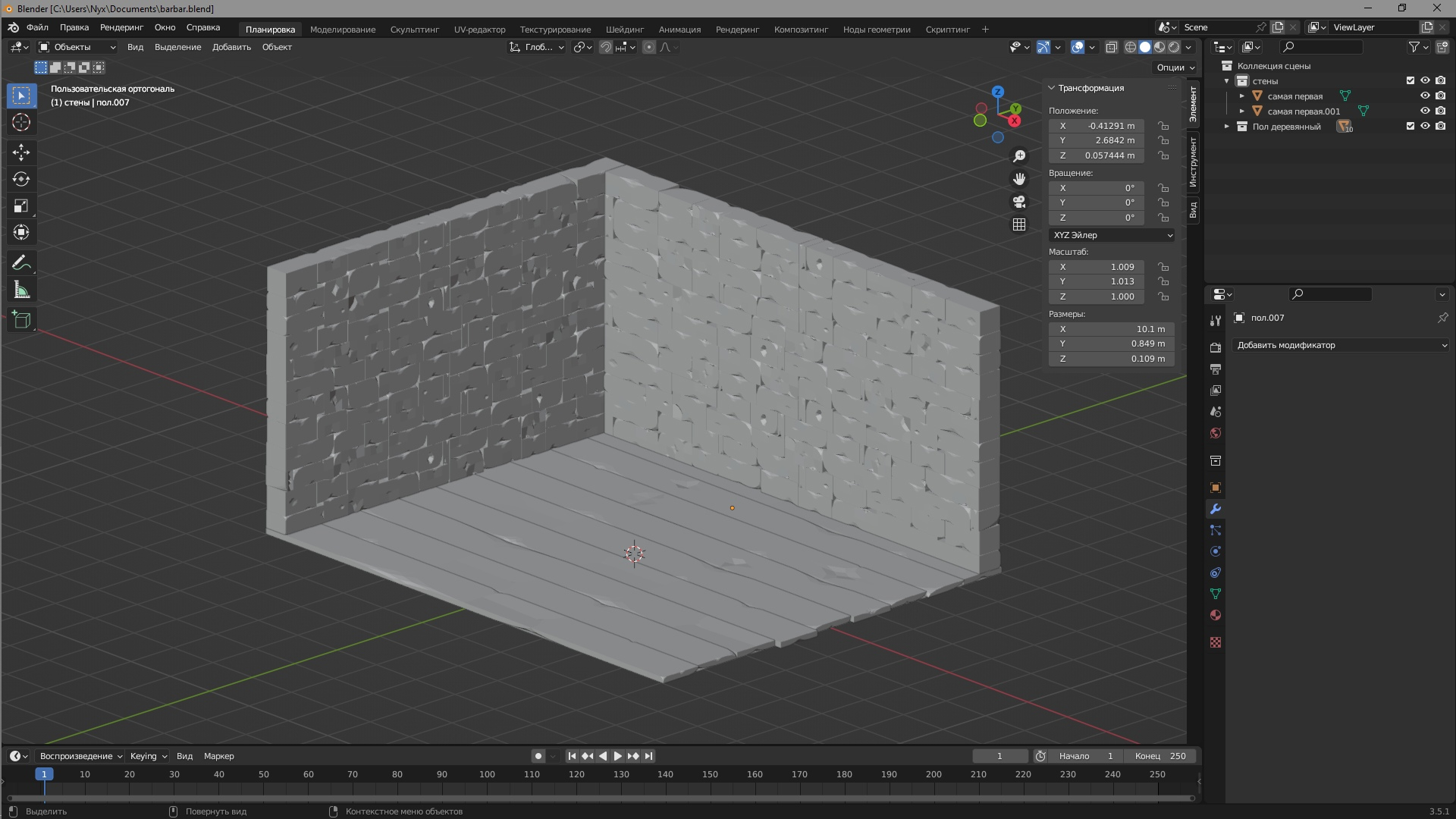This screenshot has height=819, width=1456.
Task: Open Инструмент sidebar tab
Action: [1193, 163]
